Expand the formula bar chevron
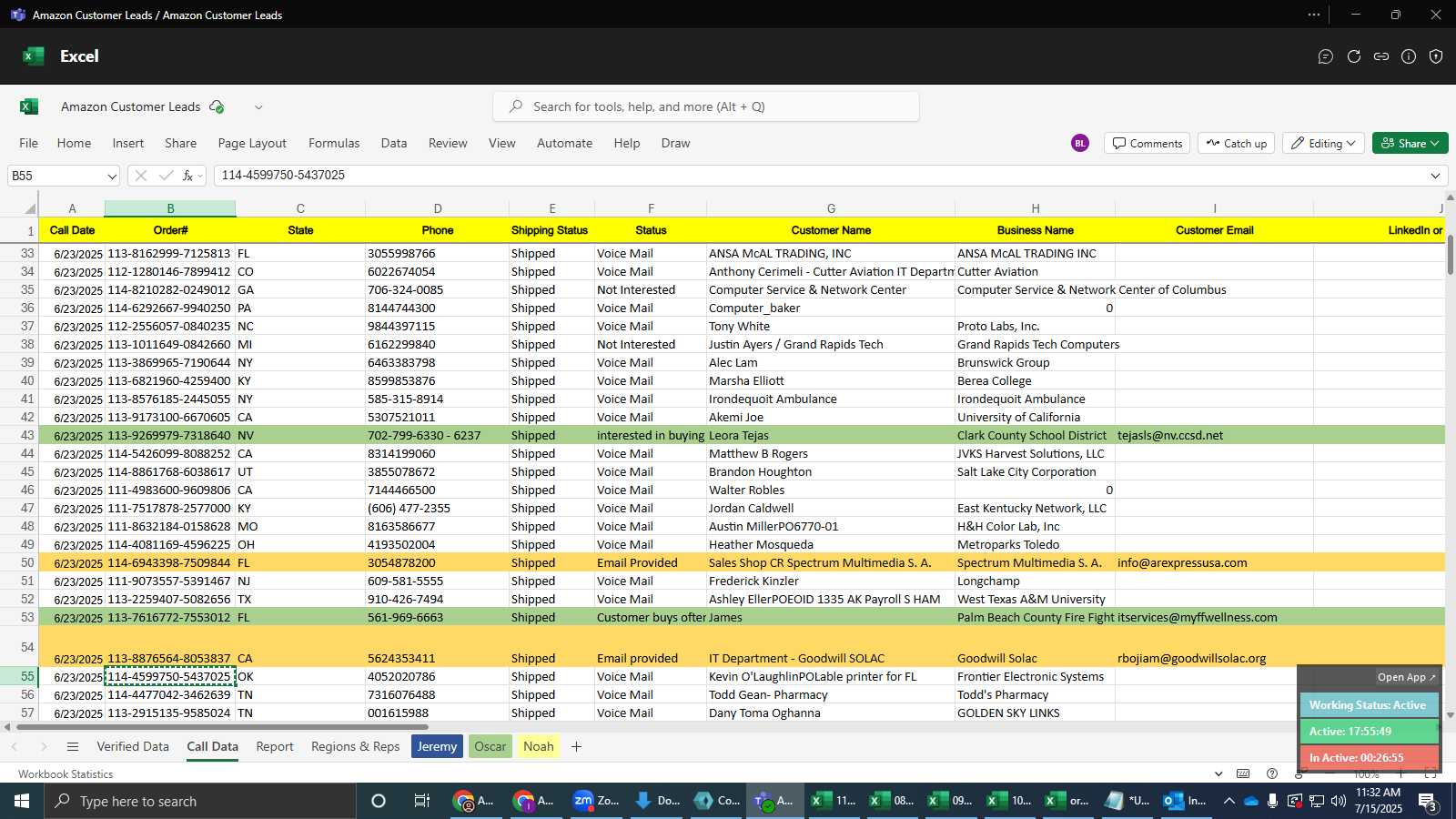The image size is (1456, 819). click(x=1436, y=176)
